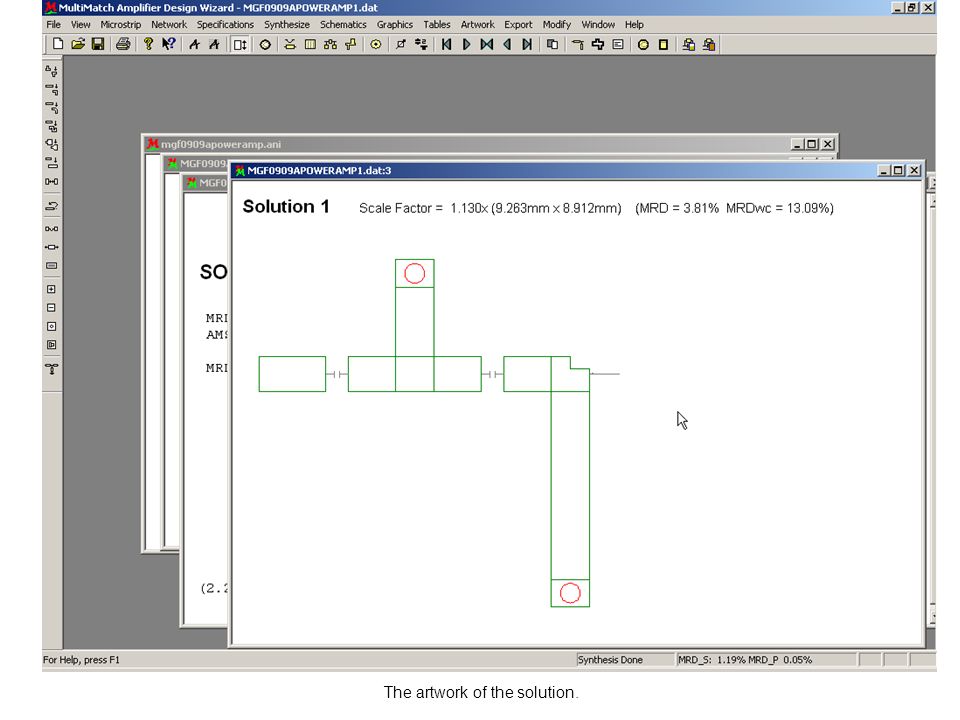Image resolution: width=960 pixels, height=720 pixels.
Task: Open the Tables menu
Action: click(437, 24)
